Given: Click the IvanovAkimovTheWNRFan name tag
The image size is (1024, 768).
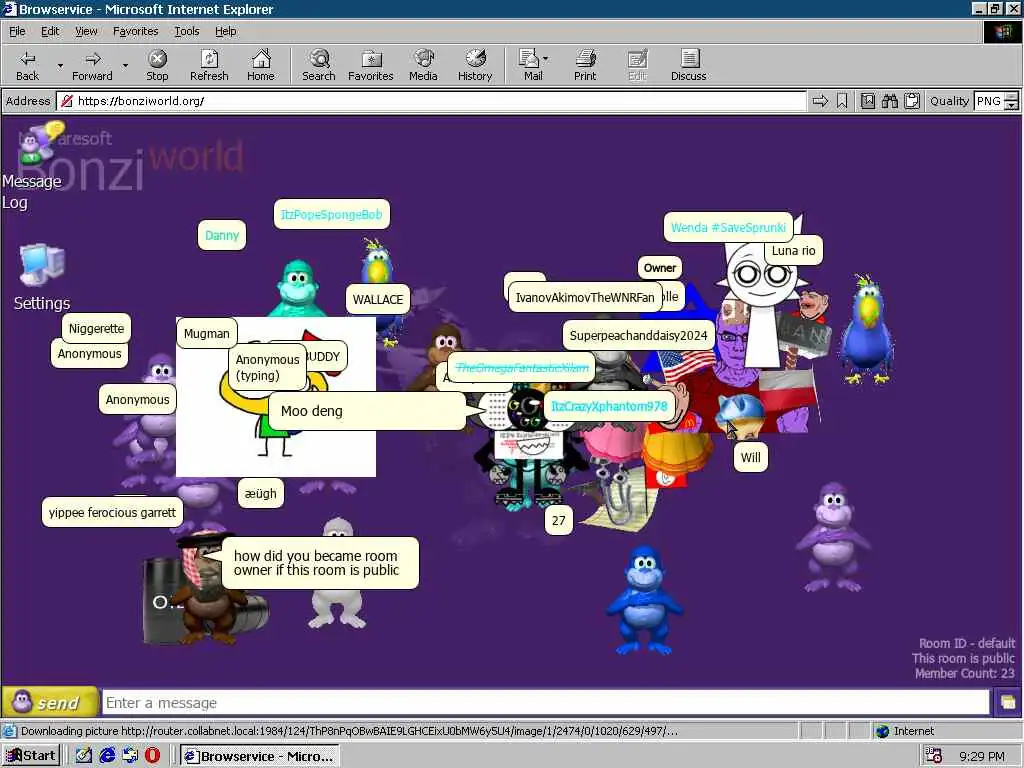Looking at the screenshot, I should pyautogui.click(x=585, y=297).
